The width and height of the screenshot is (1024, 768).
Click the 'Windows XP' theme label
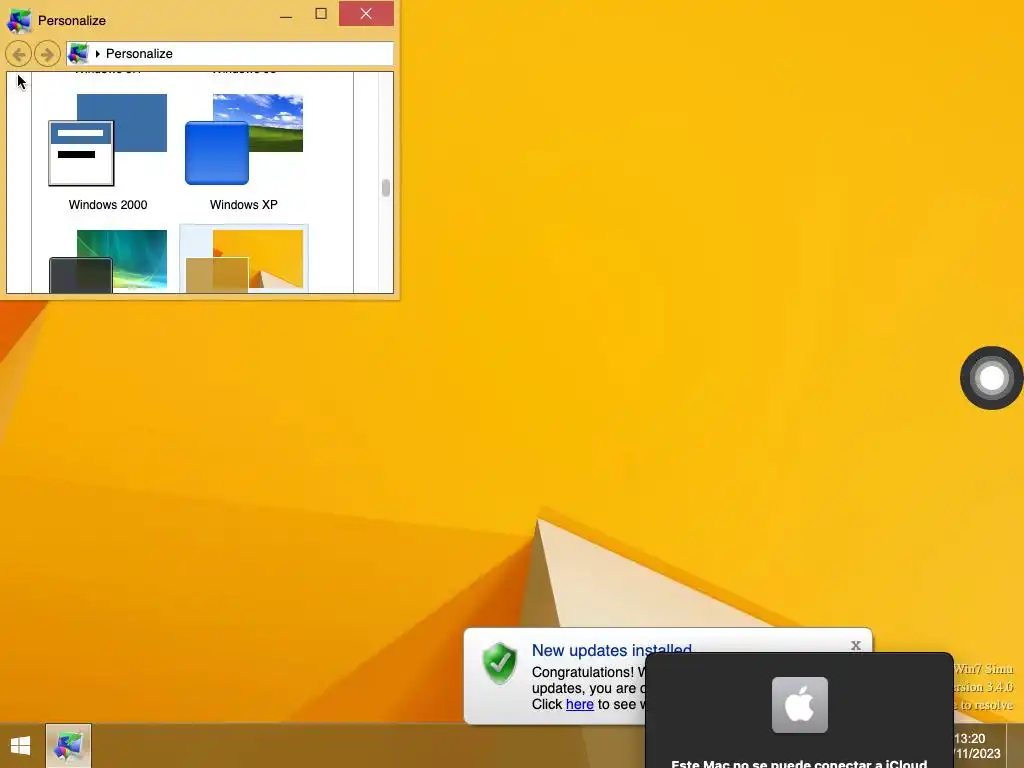pos(244,205)
